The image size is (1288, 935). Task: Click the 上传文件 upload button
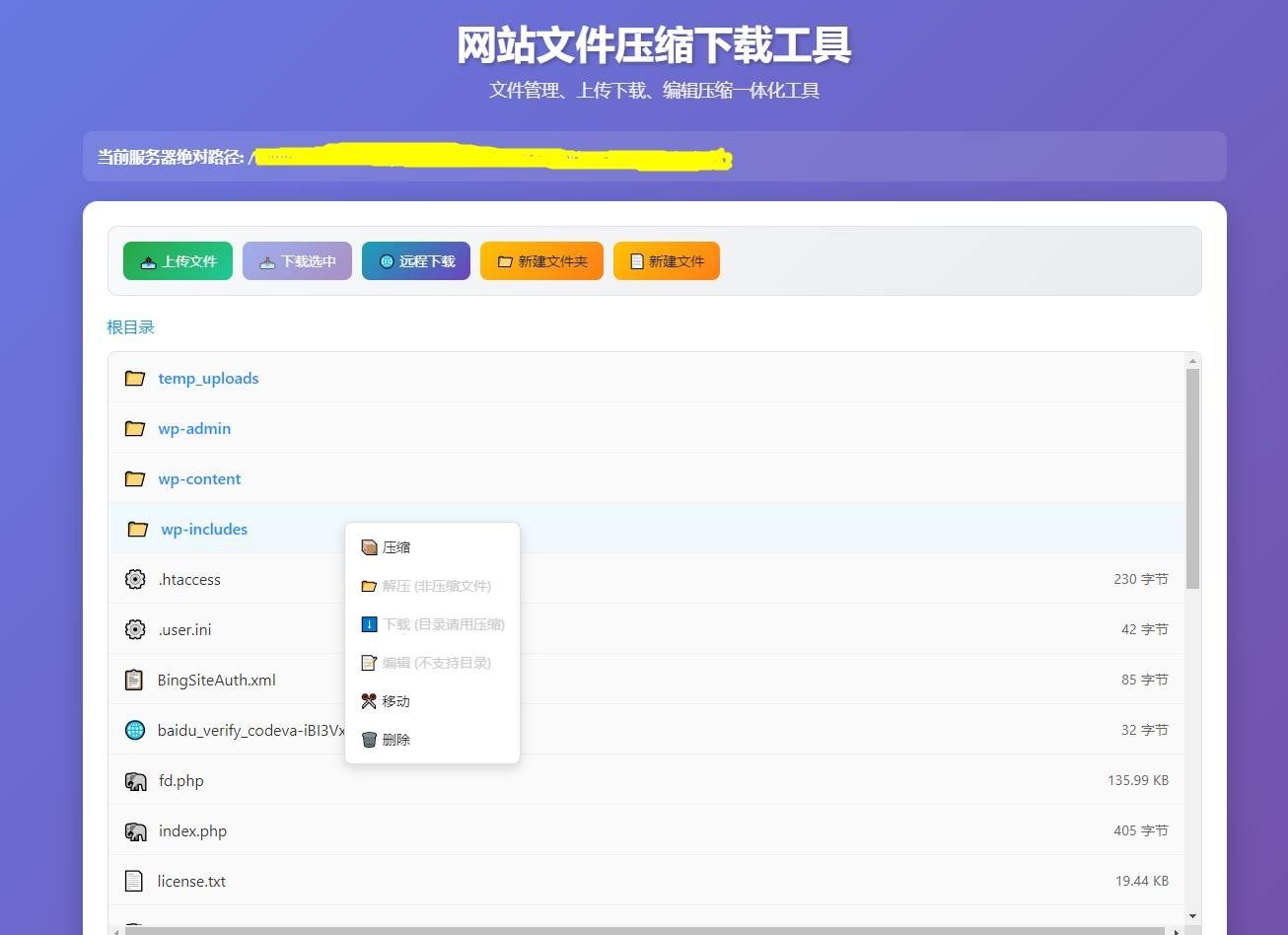(x=178, y=261)
